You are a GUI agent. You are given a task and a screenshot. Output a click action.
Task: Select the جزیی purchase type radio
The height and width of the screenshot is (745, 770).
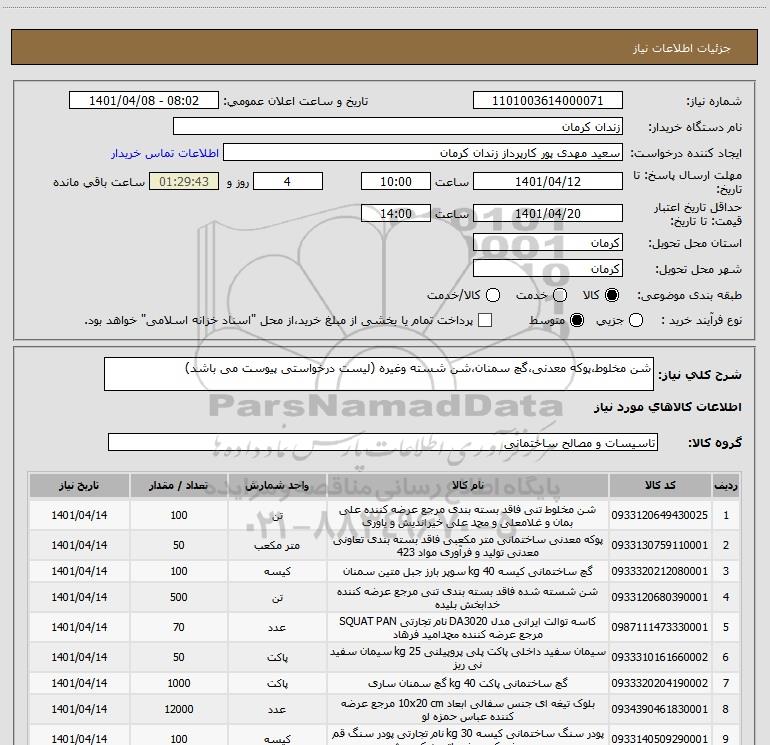point(636,320)
